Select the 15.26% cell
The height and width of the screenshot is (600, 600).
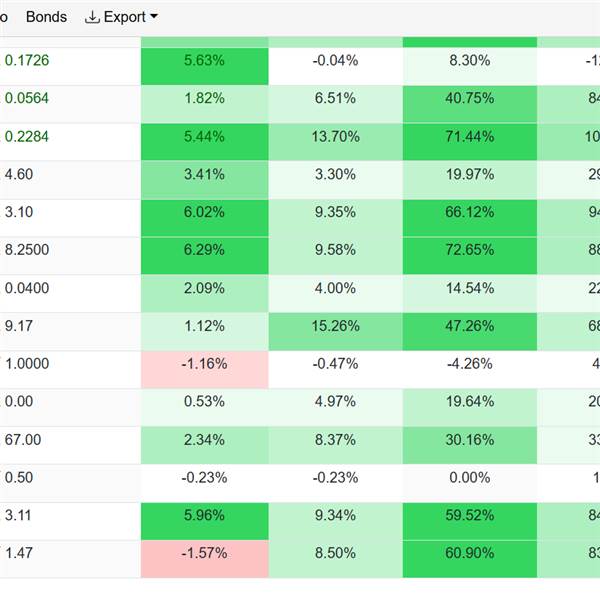pyautogui.click(x=336, y=327)
